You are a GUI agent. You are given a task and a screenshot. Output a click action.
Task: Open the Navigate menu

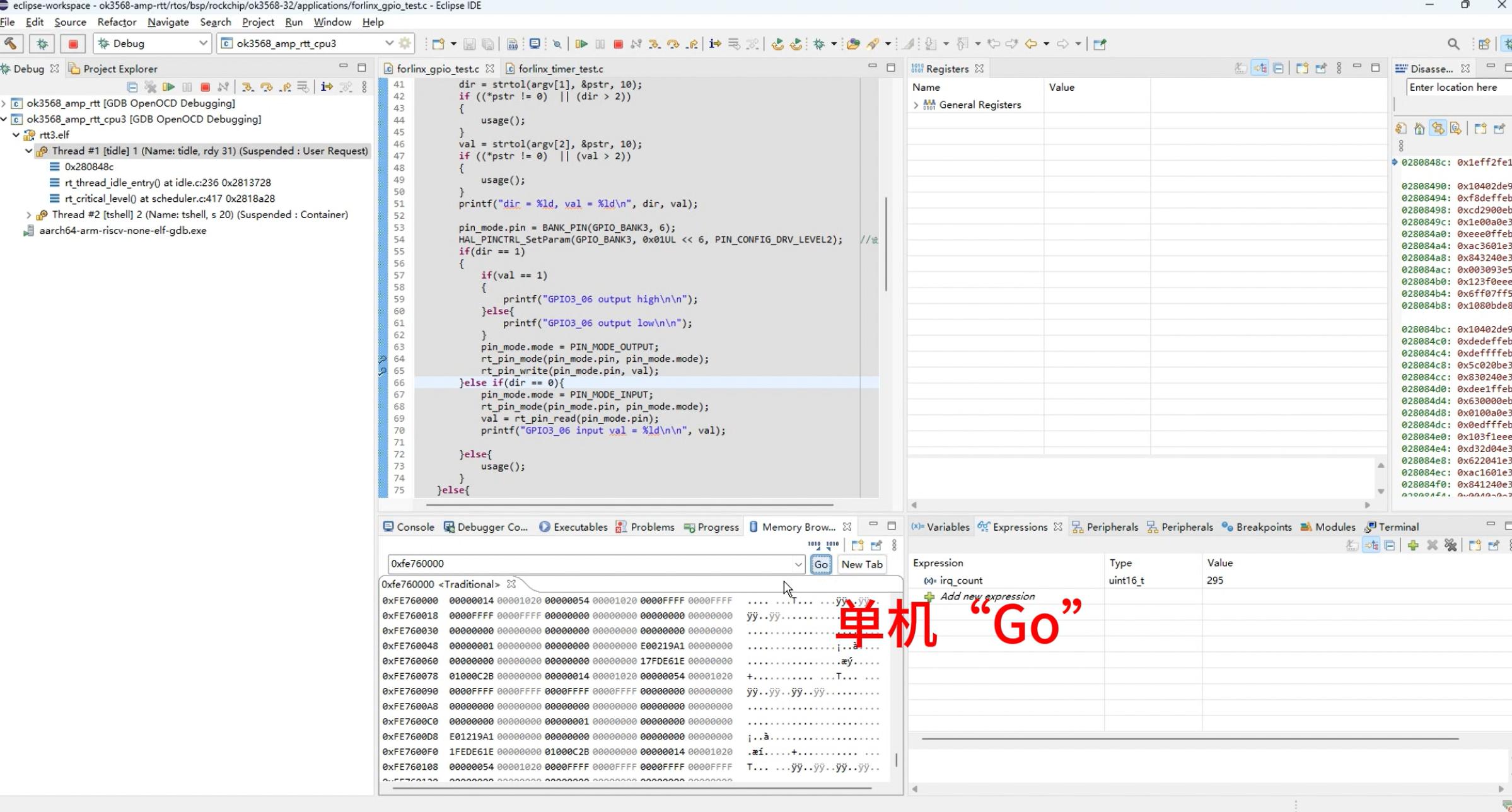click(x=168, y=22)
